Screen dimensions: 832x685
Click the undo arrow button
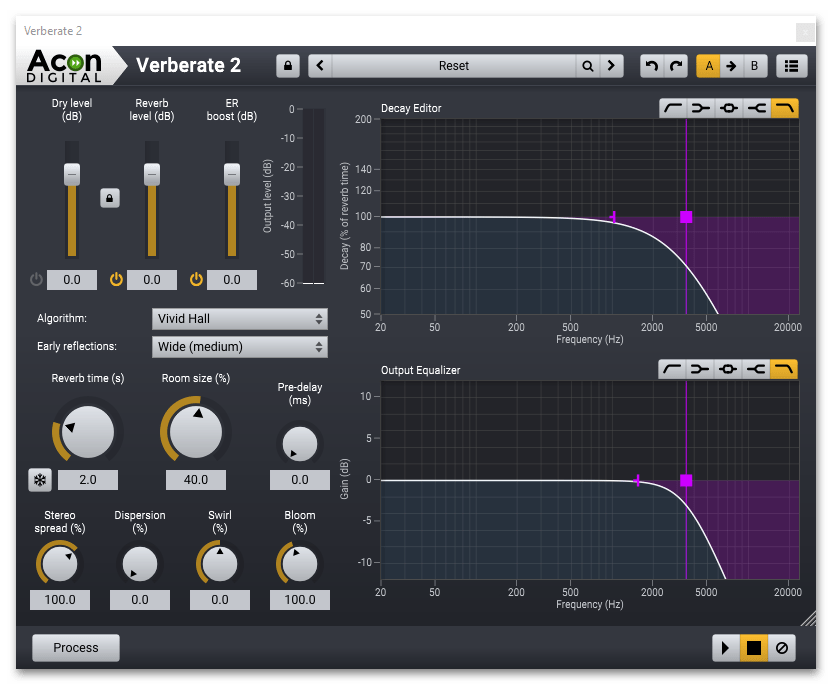[652, 66]
